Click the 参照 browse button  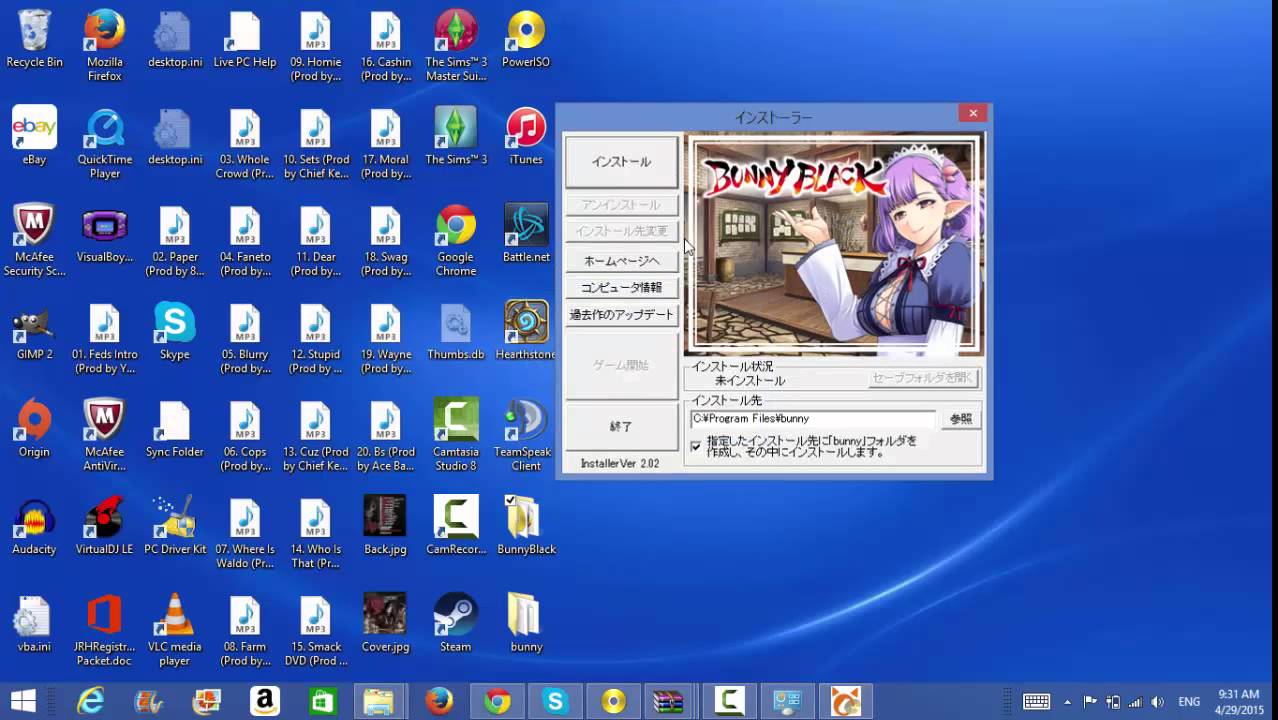pos(961,419)
